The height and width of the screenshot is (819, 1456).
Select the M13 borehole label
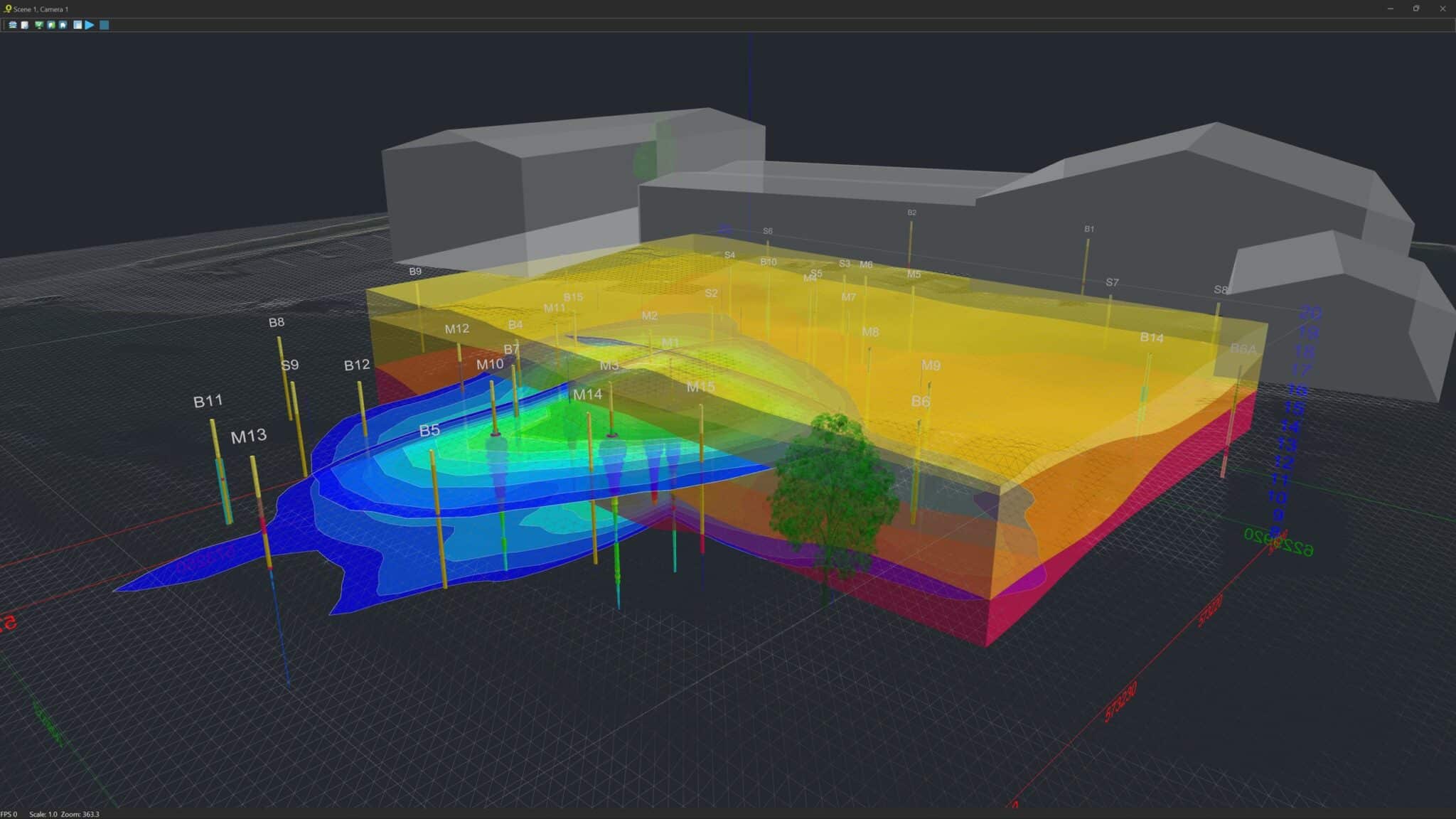pos(248,436)
